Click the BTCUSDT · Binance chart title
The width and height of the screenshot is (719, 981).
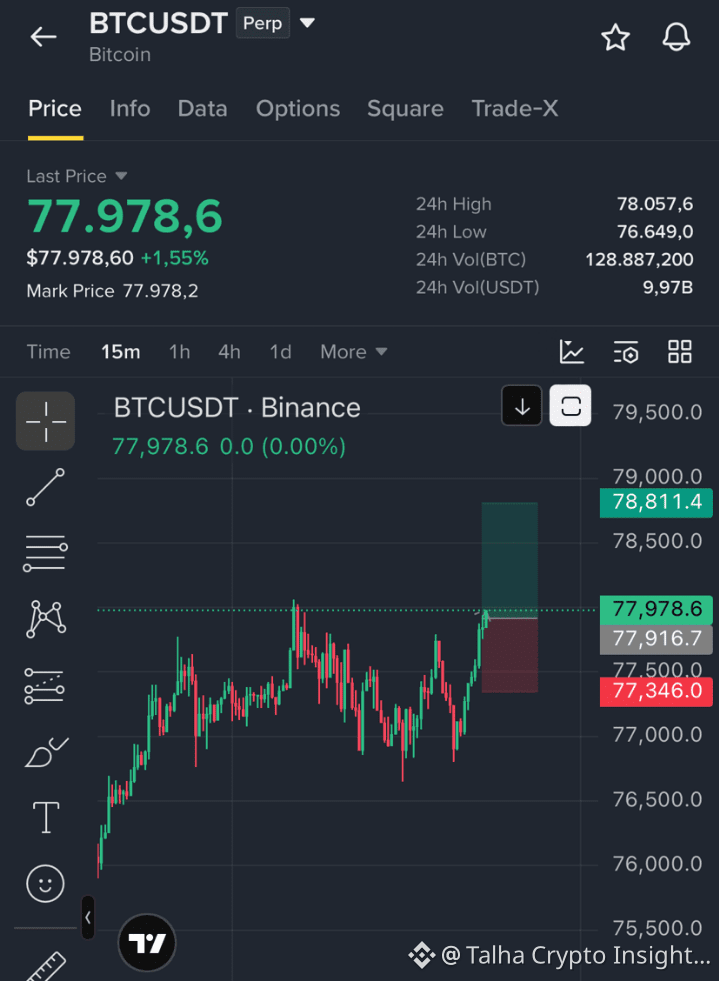[237, 408]
